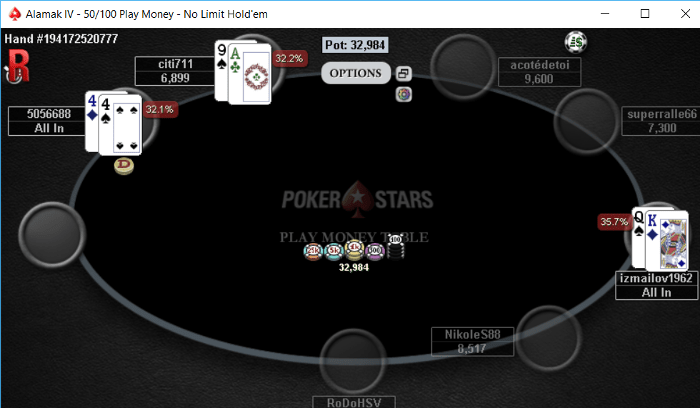
Task: Select NikoleS88 player box
Action: (472, 341)
